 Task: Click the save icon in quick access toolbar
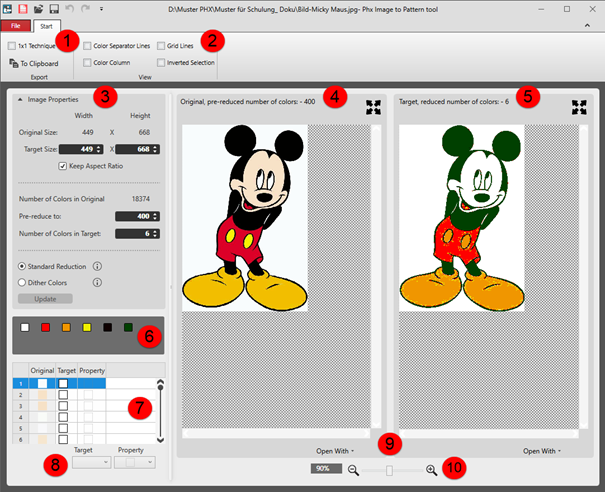click(54, 8)
